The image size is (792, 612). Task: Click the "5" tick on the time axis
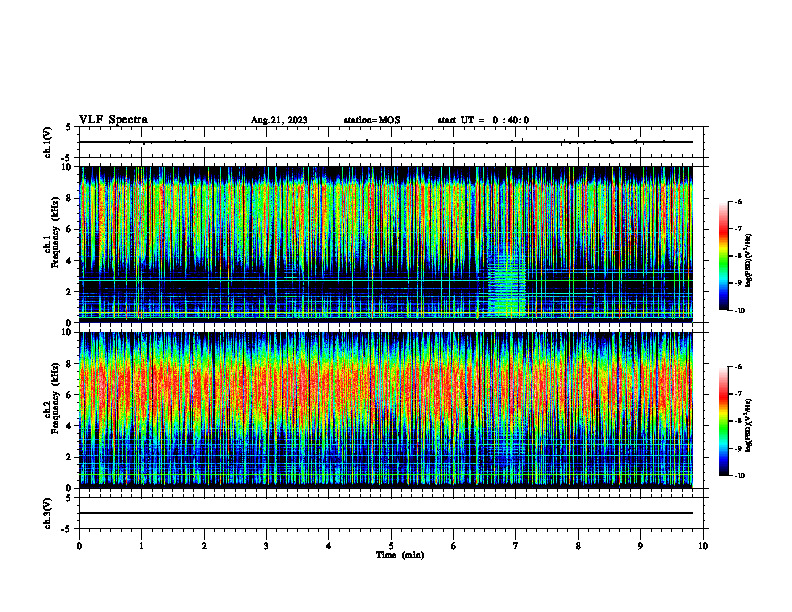pos(391,546)
